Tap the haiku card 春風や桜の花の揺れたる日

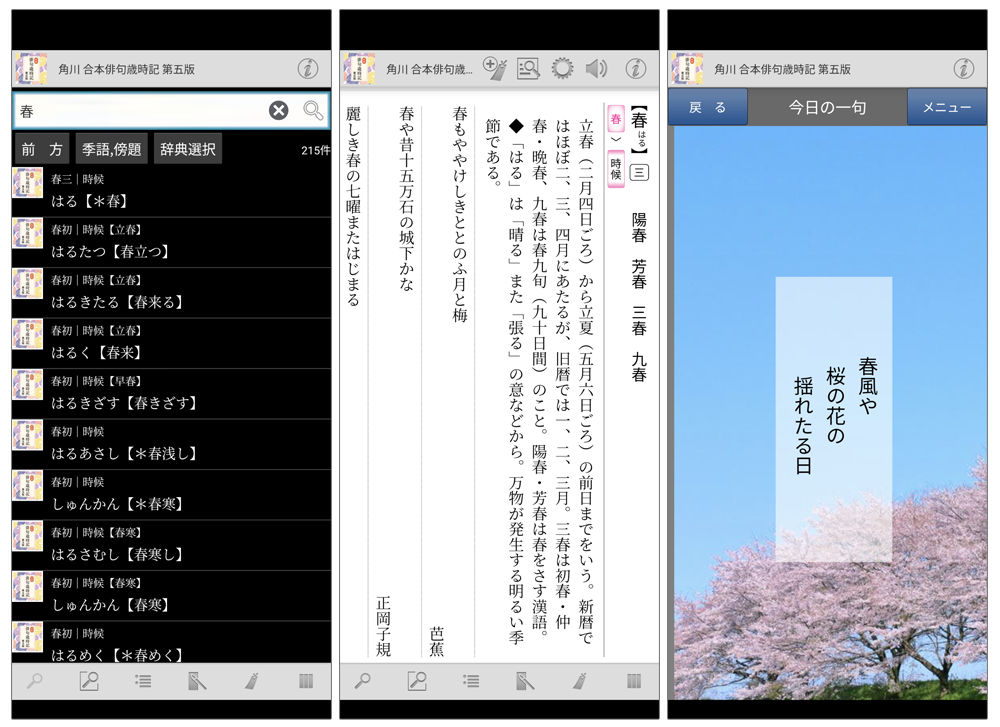(x=833, y=418)
